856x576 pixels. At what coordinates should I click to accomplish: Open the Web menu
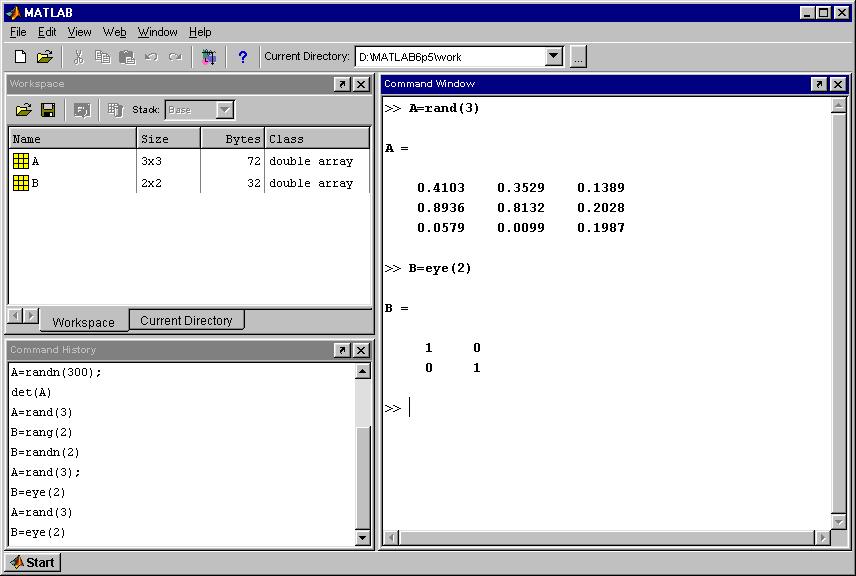pyautogui.click(x=115, y=32)
